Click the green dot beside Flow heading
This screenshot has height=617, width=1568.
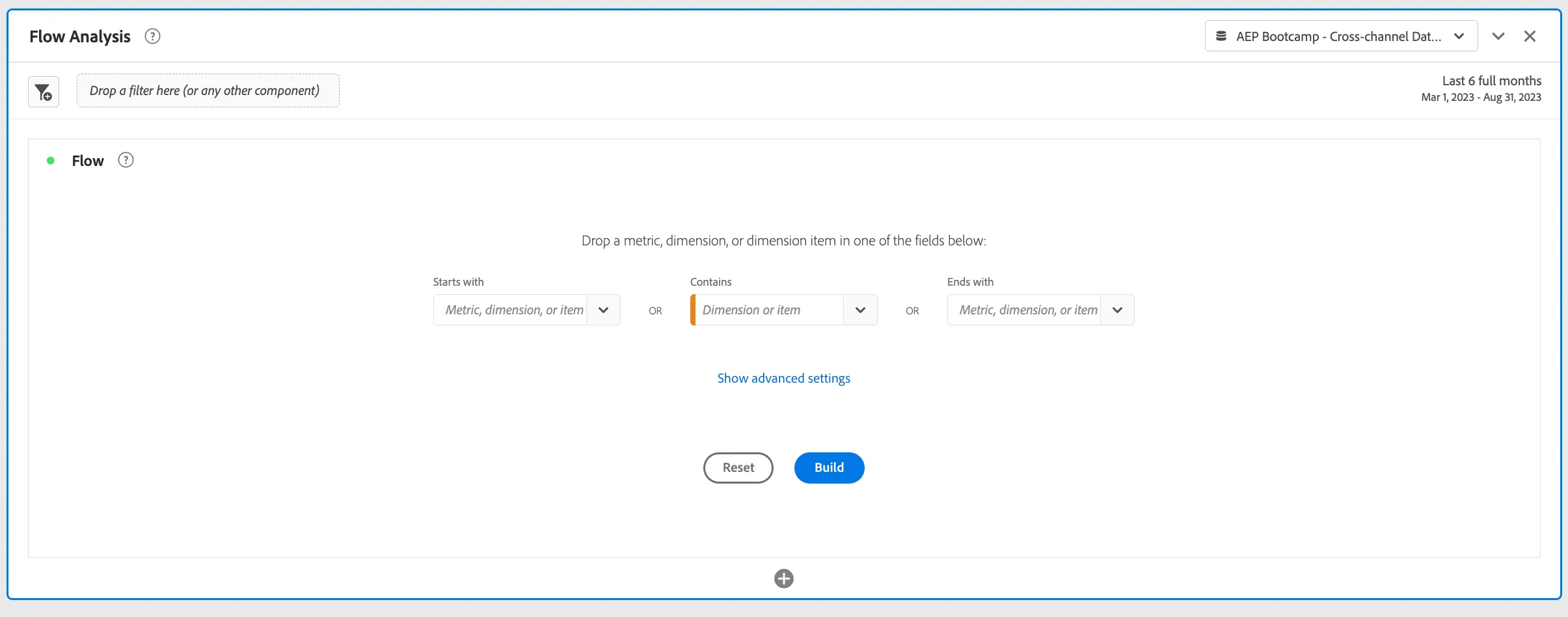51,161
